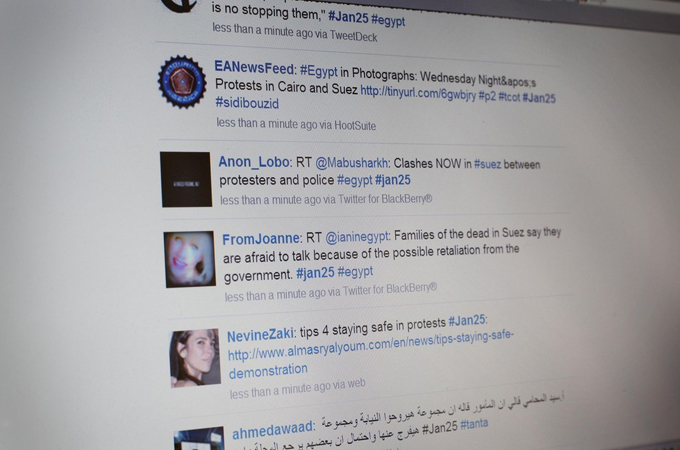680x450 pixels.
Task: Visit the Anon_Lobo username link
Action: (254, 162)
